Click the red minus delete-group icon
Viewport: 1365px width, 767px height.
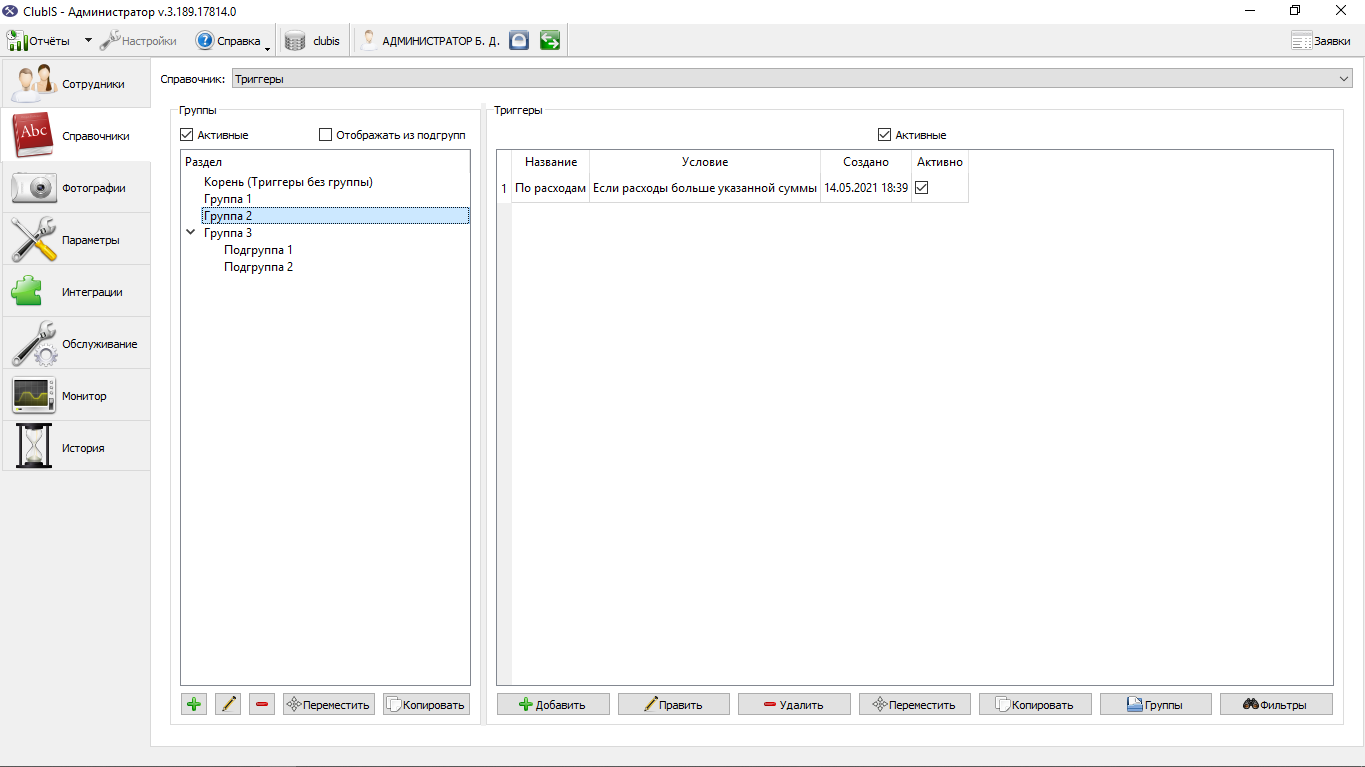tap(262, 704)
